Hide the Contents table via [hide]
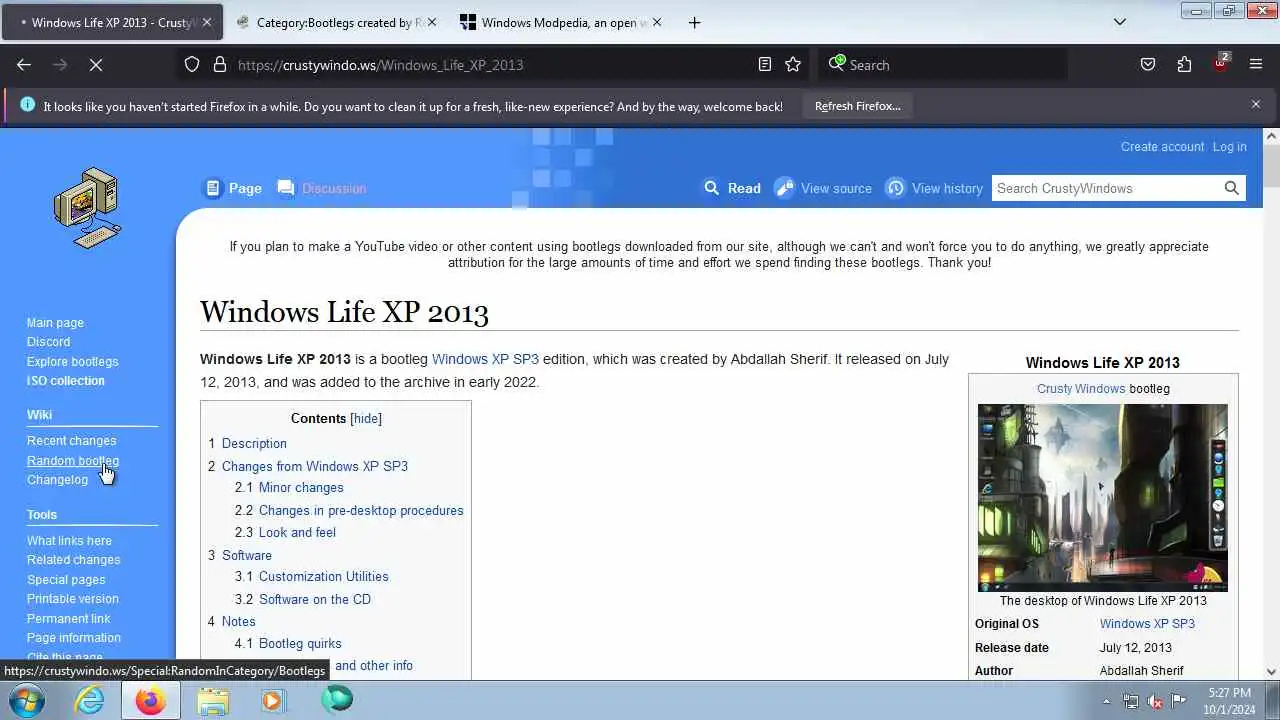 (x=366, y=419)
